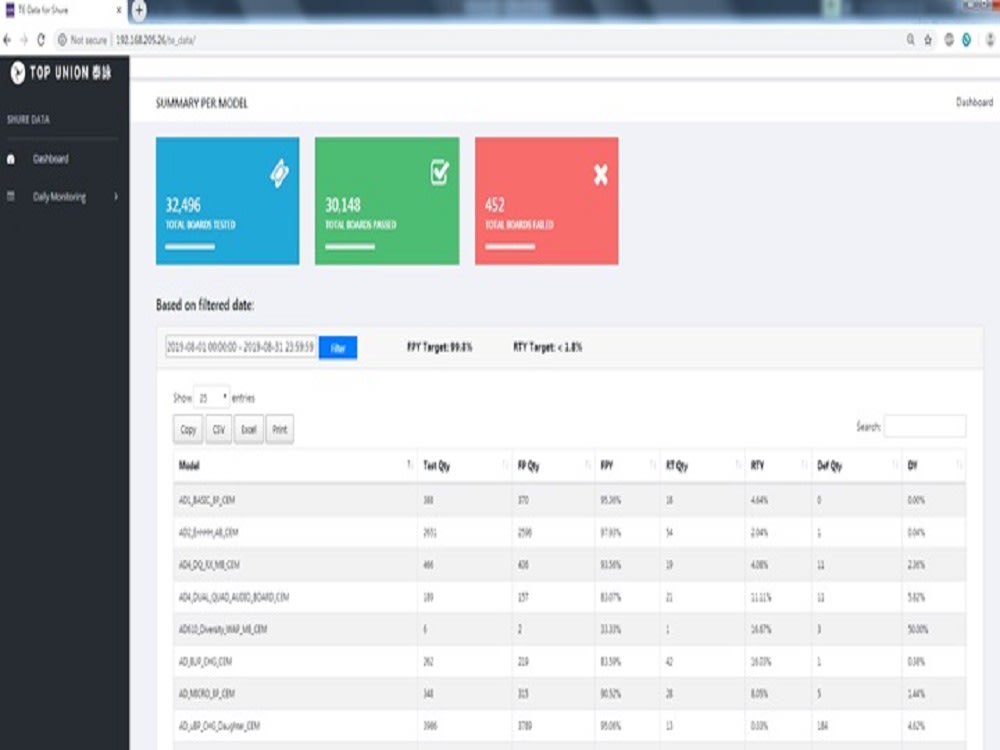Expand the Daily Monitoring chevron arrow
Image resolution: width=1000 pixels, height=750 pixels.
(115, 196)
